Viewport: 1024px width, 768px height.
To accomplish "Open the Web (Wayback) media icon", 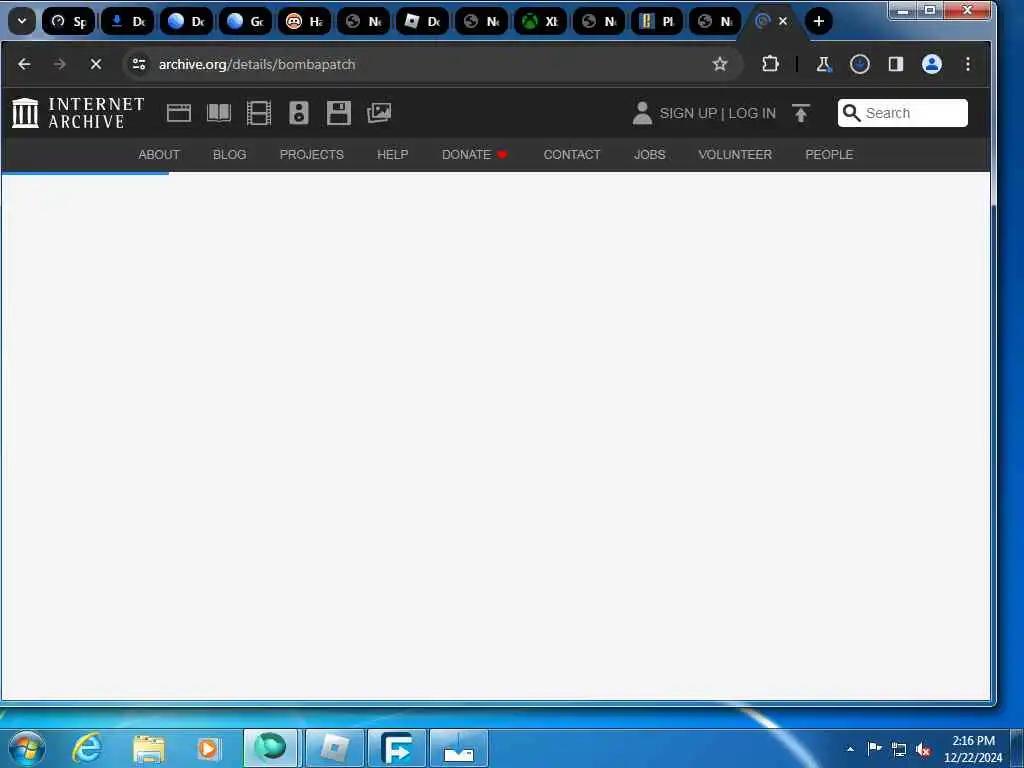I will (178, 113).
